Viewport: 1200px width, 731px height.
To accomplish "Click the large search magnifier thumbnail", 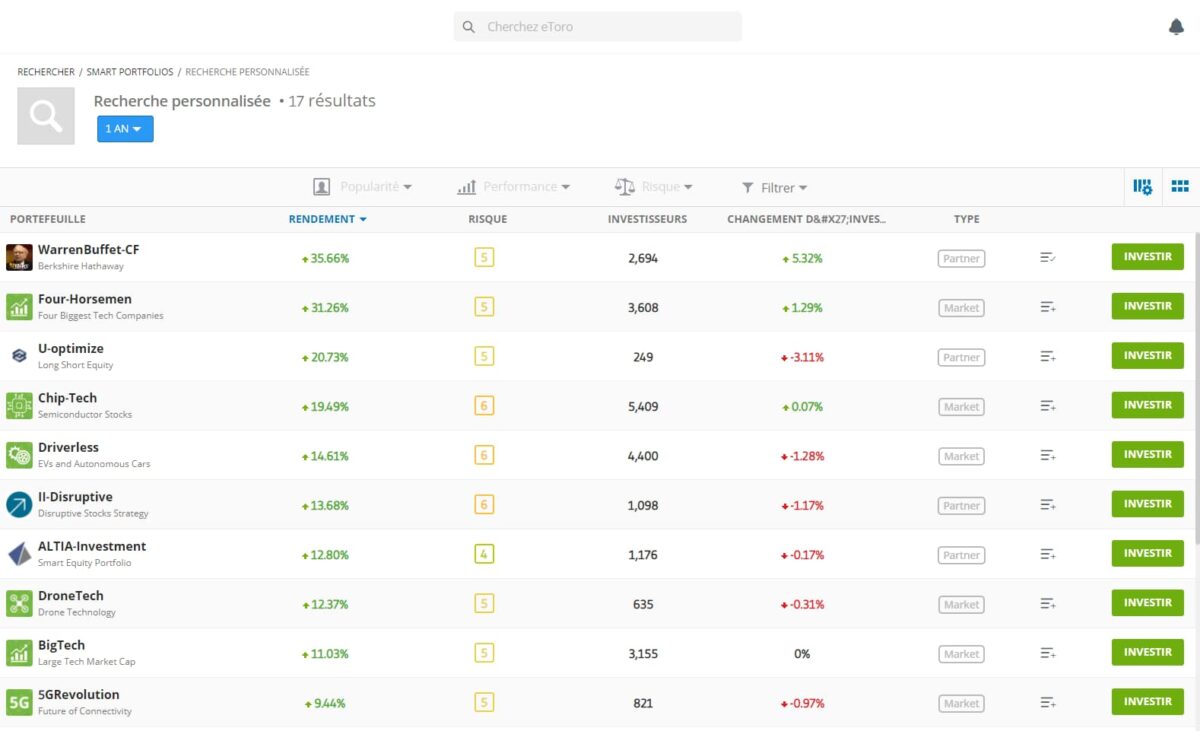I will (46, 116).
